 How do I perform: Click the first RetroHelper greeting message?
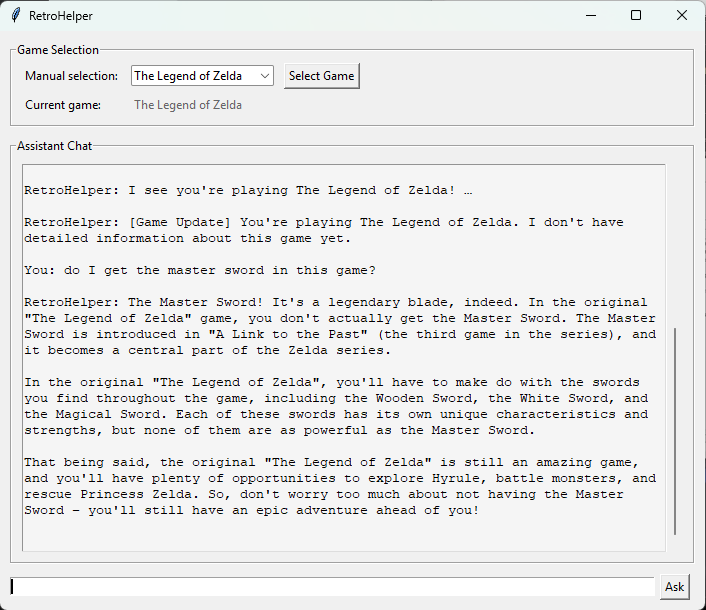[248, 190]
